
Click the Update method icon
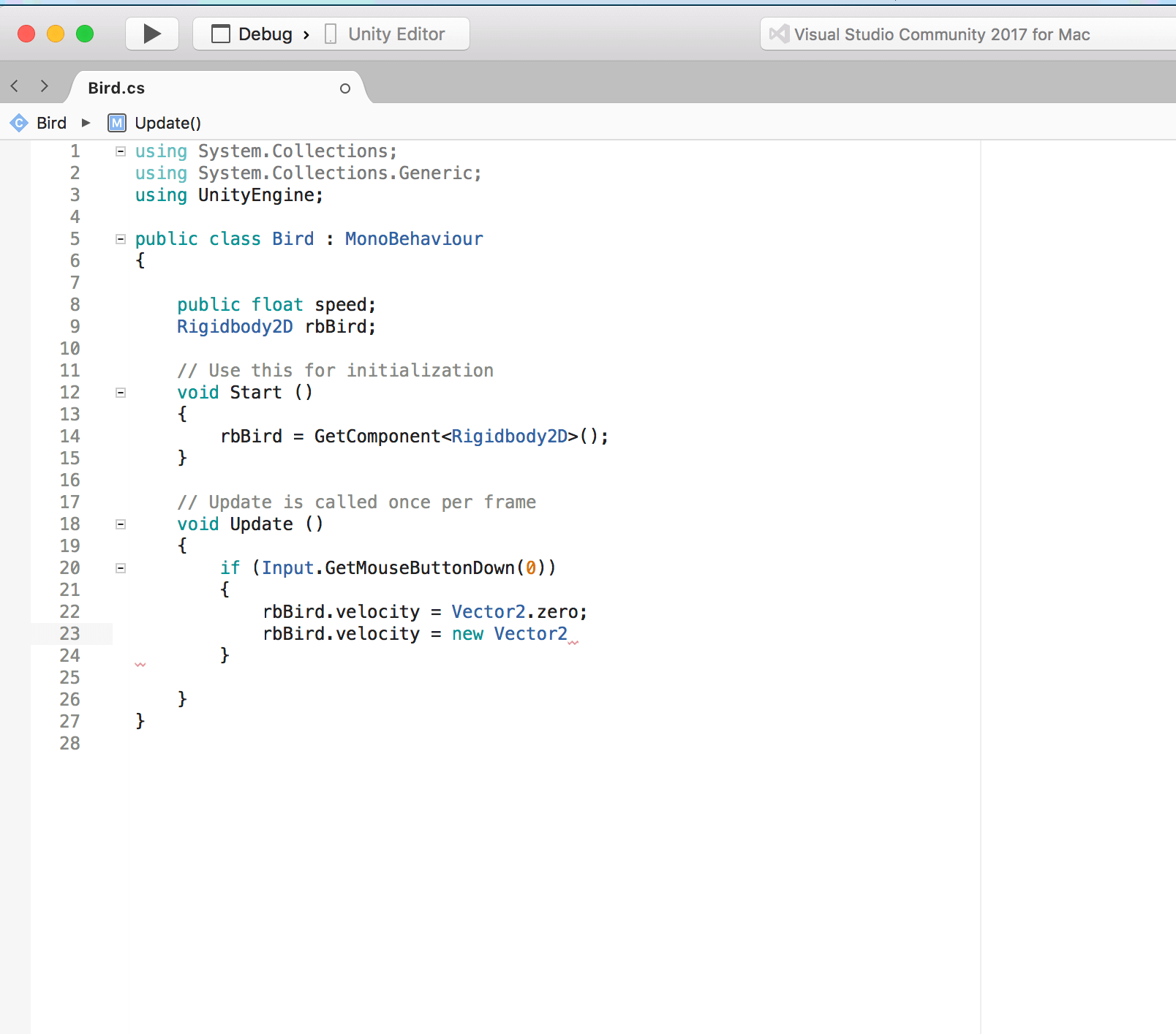(117, 123)
